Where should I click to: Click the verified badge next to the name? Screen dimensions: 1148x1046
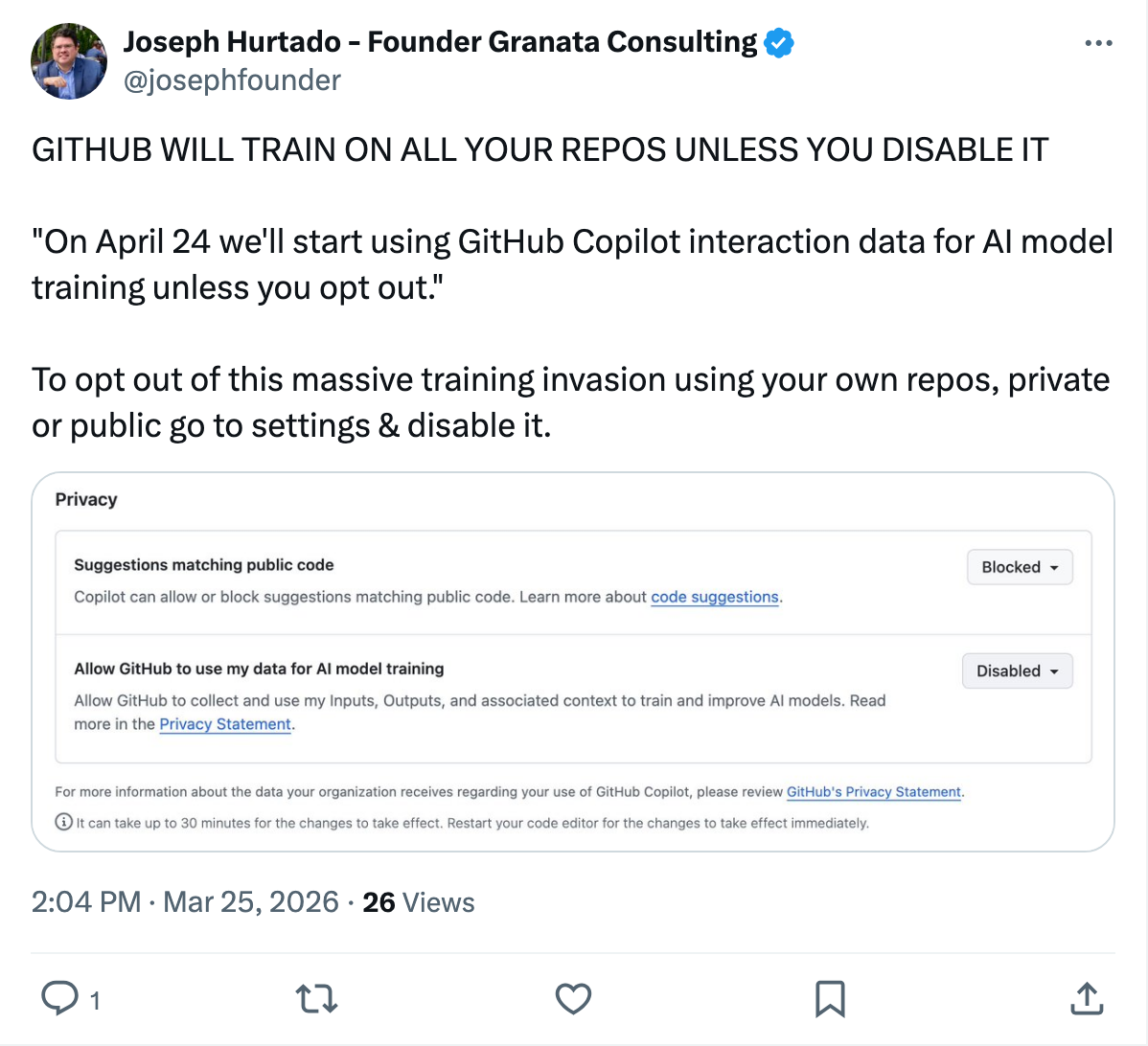point(779,42)
